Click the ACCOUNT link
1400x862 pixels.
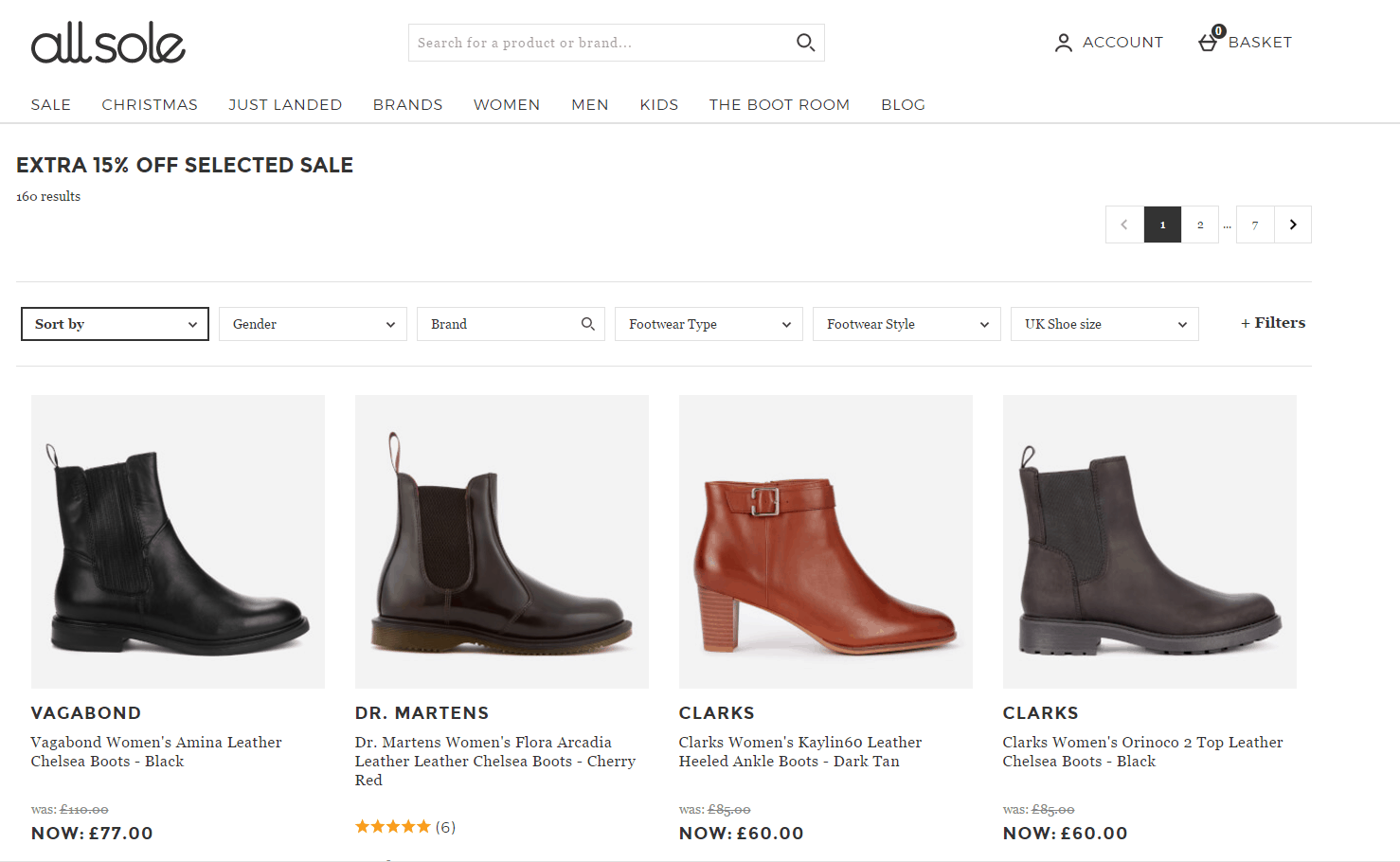[x=1122, y=43]
